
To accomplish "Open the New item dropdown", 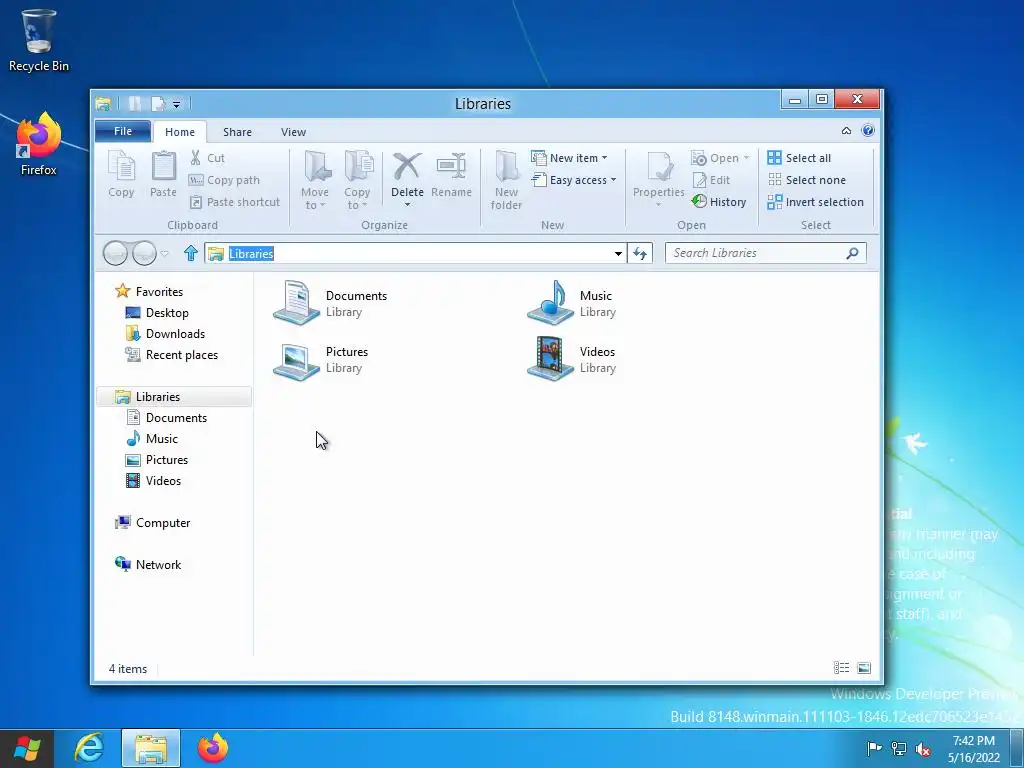I will (x=569, y=158).
